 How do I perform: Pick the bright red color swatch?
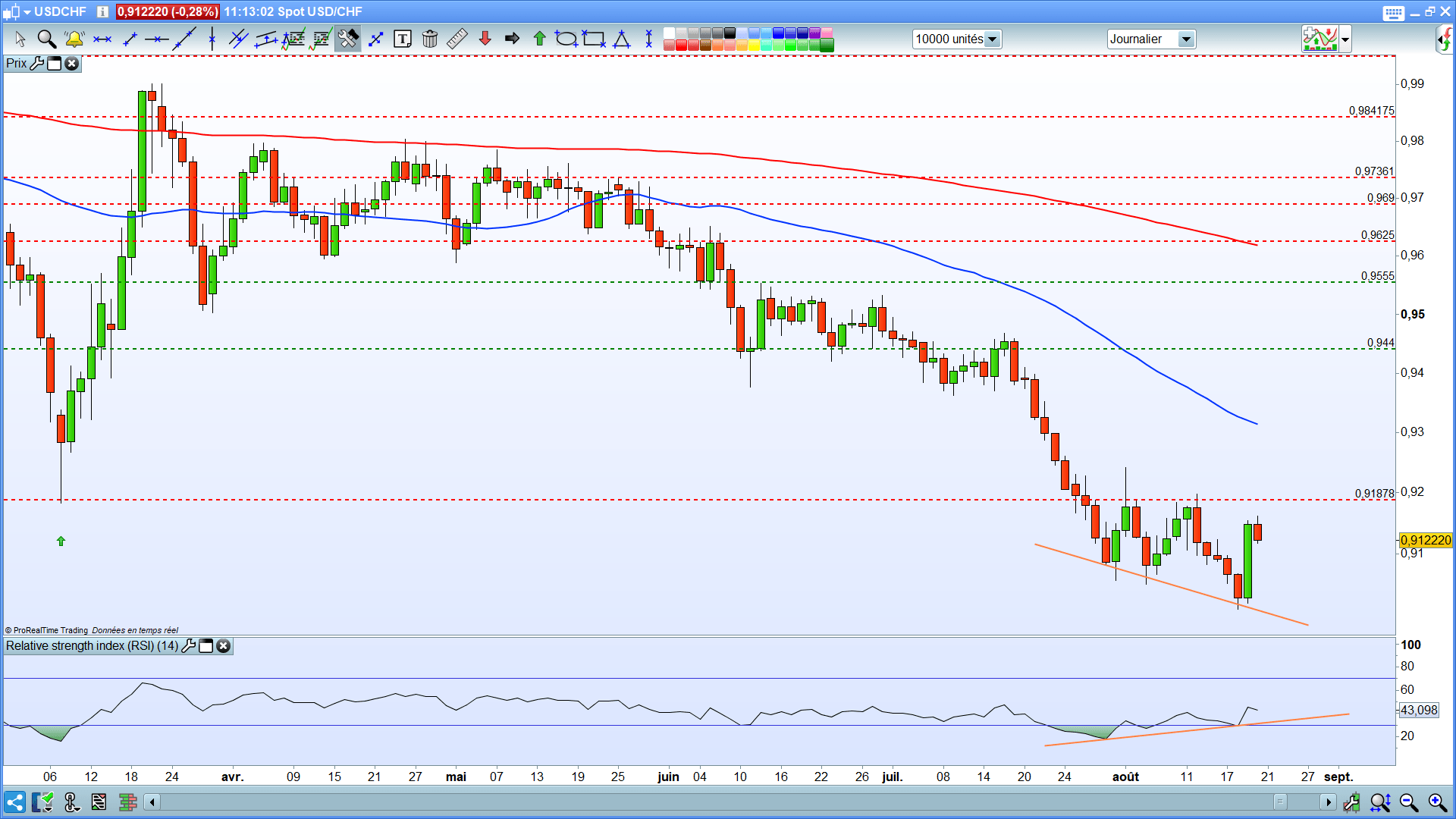[681, 45]
